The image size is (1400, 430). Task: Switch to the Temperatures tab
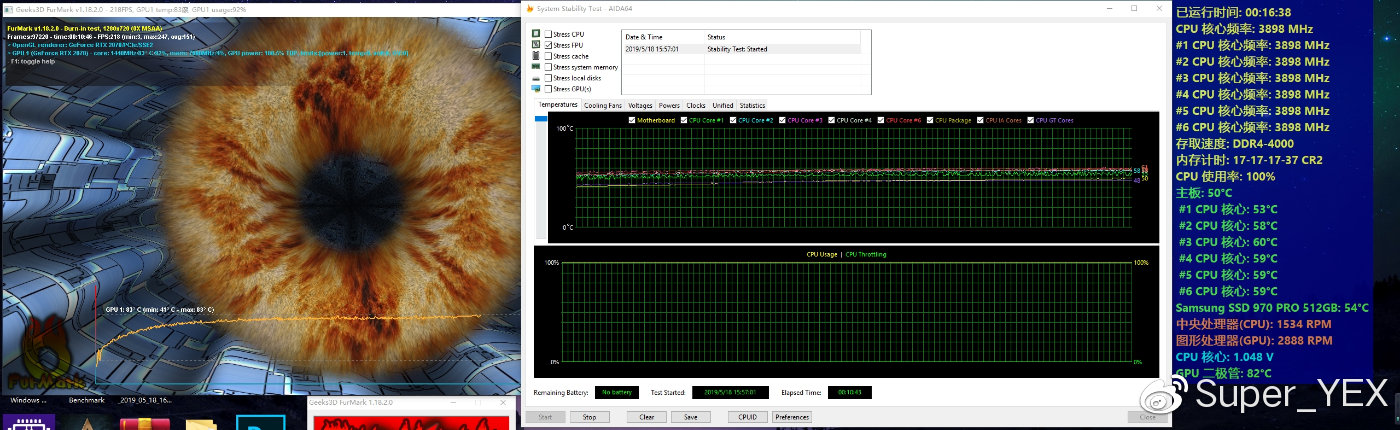coord(558,105)
